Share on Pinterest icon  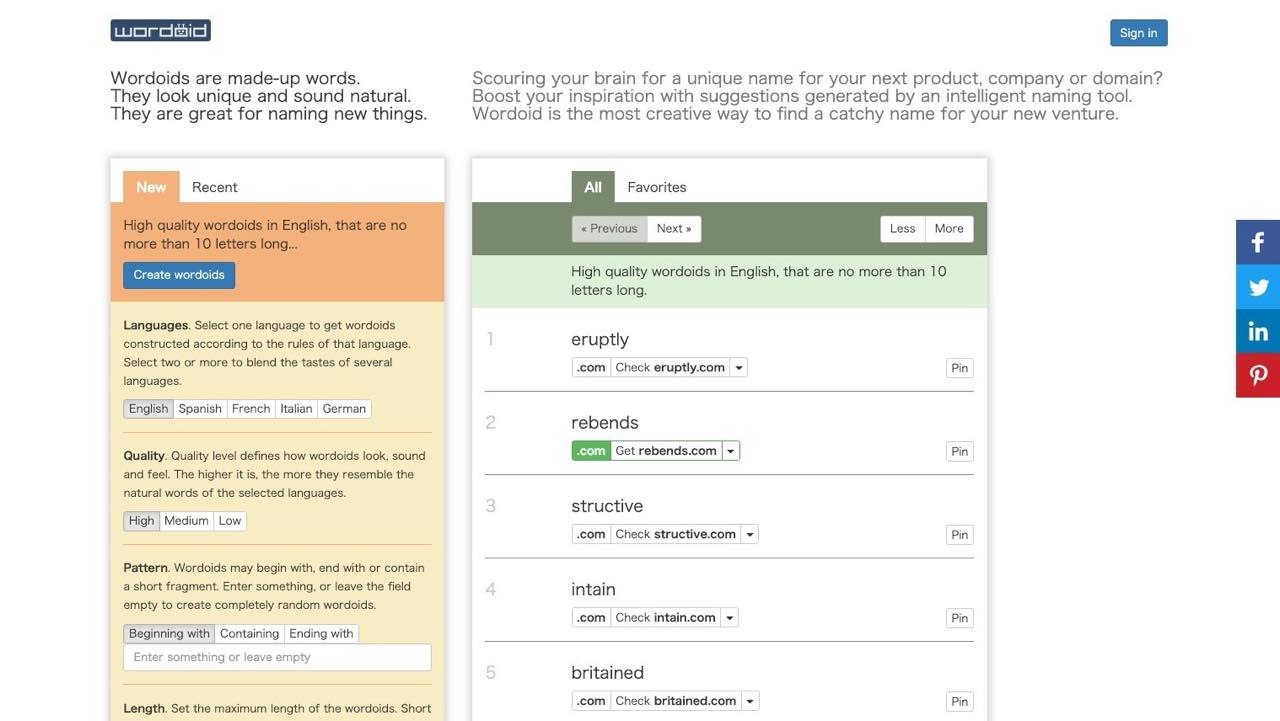(1258, 375)
